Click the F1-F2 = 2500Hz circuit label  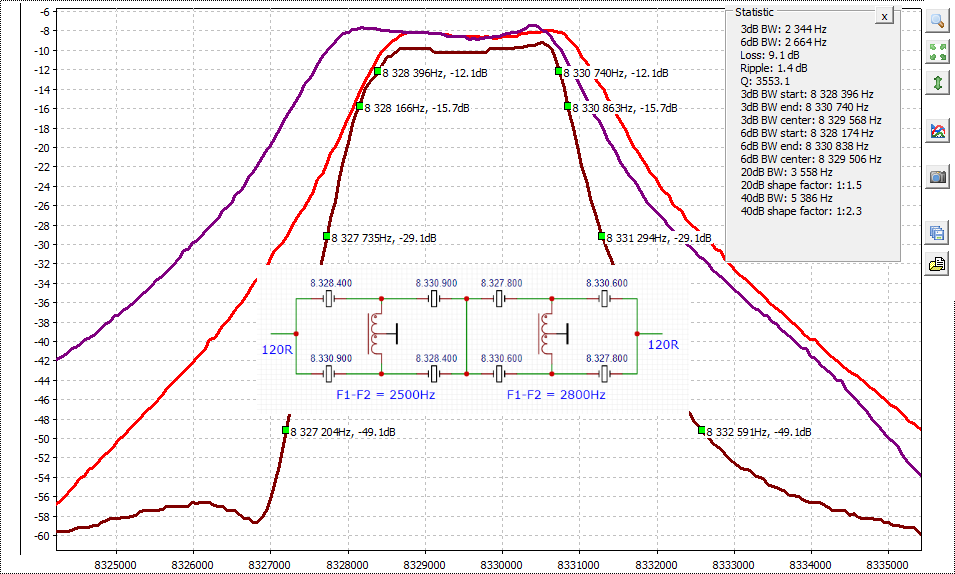point(385,395)
